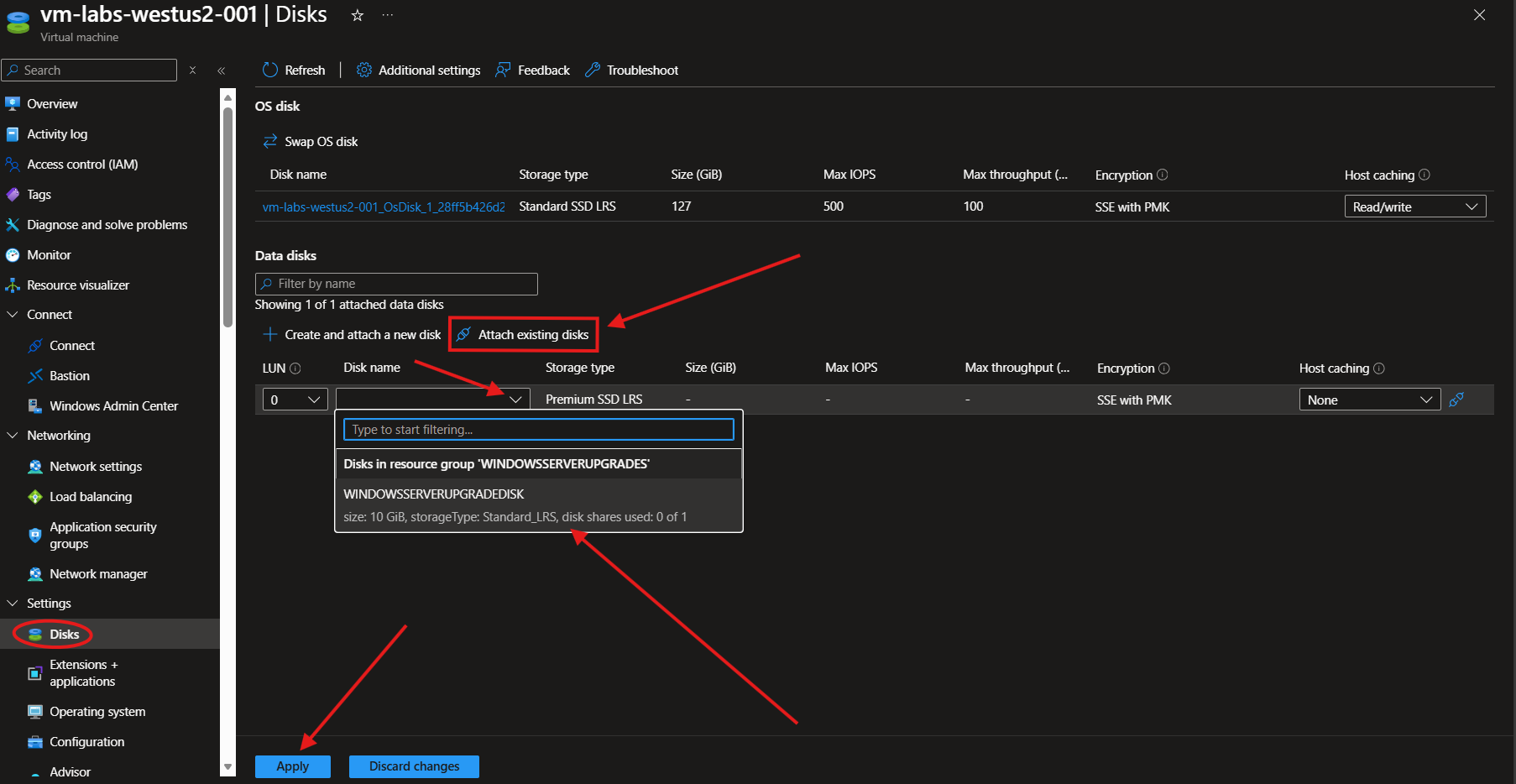The width and height of the screenshot is (1516, 784).
Task: Click the Refresh icon in the toolbar
Action: coord(269,70)
